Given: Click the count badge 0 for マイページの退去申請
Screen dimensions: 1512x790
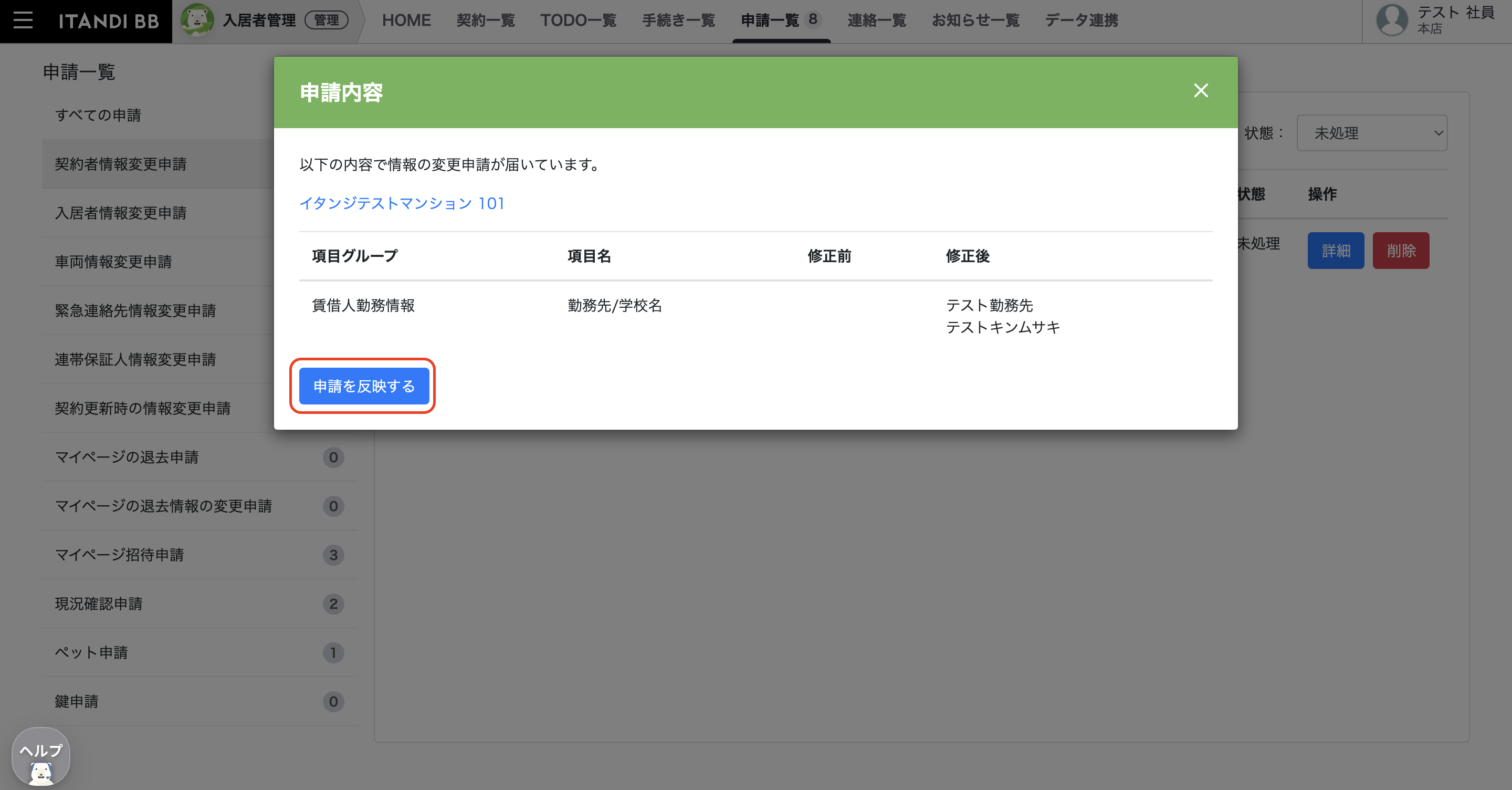Looking at the screenshot, I should point(333,457).
